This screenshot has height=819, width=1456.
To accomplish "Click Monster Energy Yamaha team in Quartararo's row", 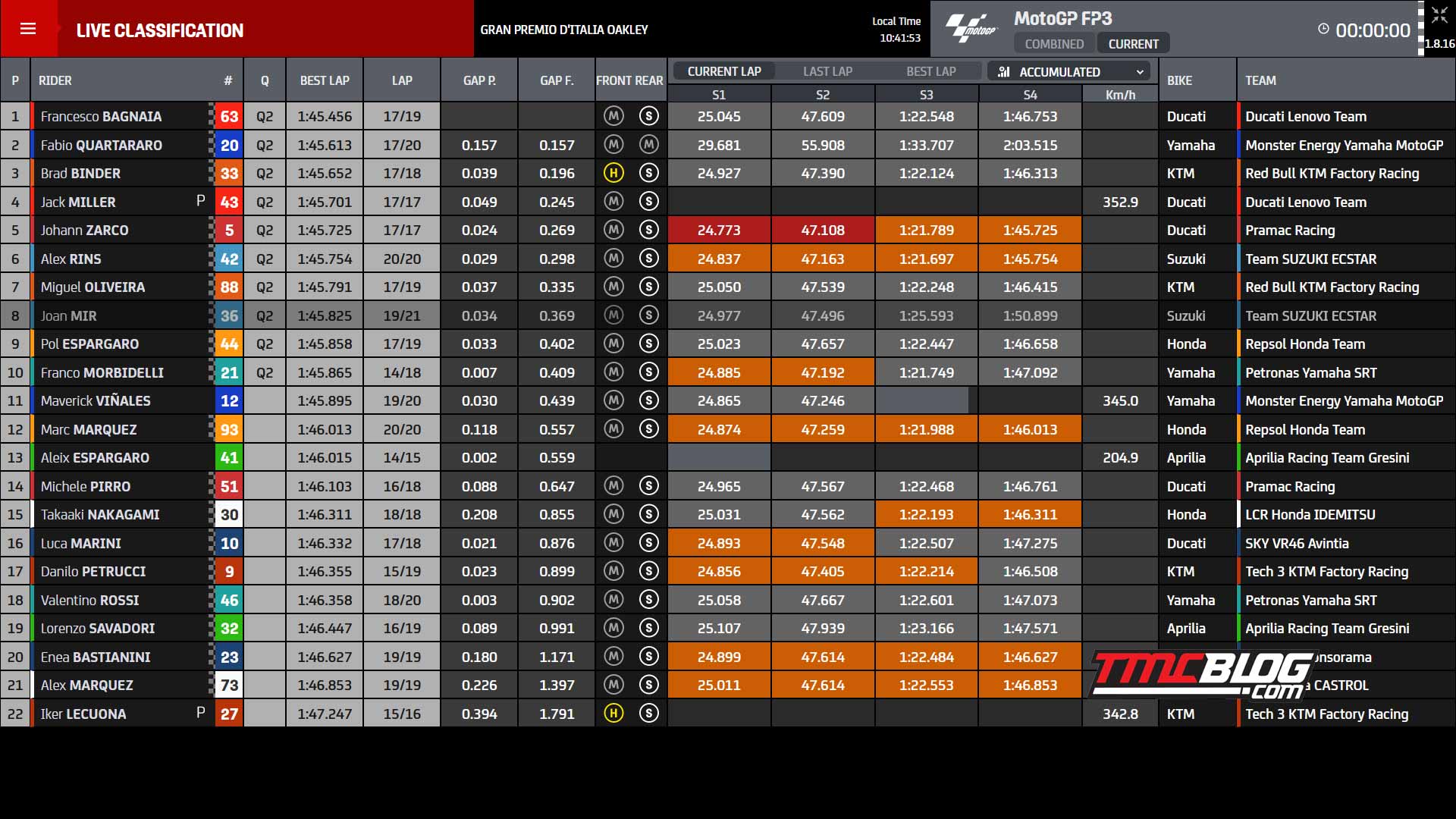I will [1344, 145].
